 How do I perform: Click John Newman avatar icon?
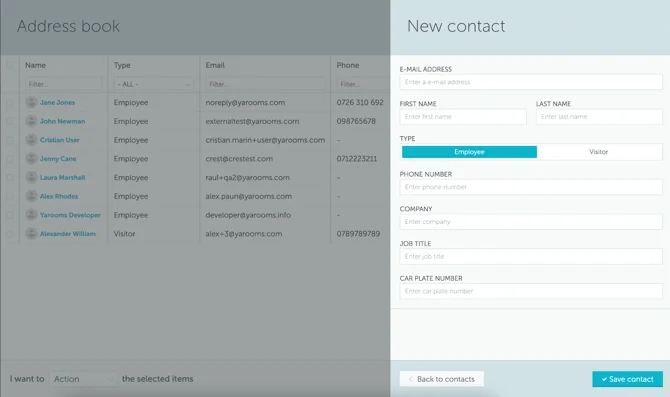[31, 121]
